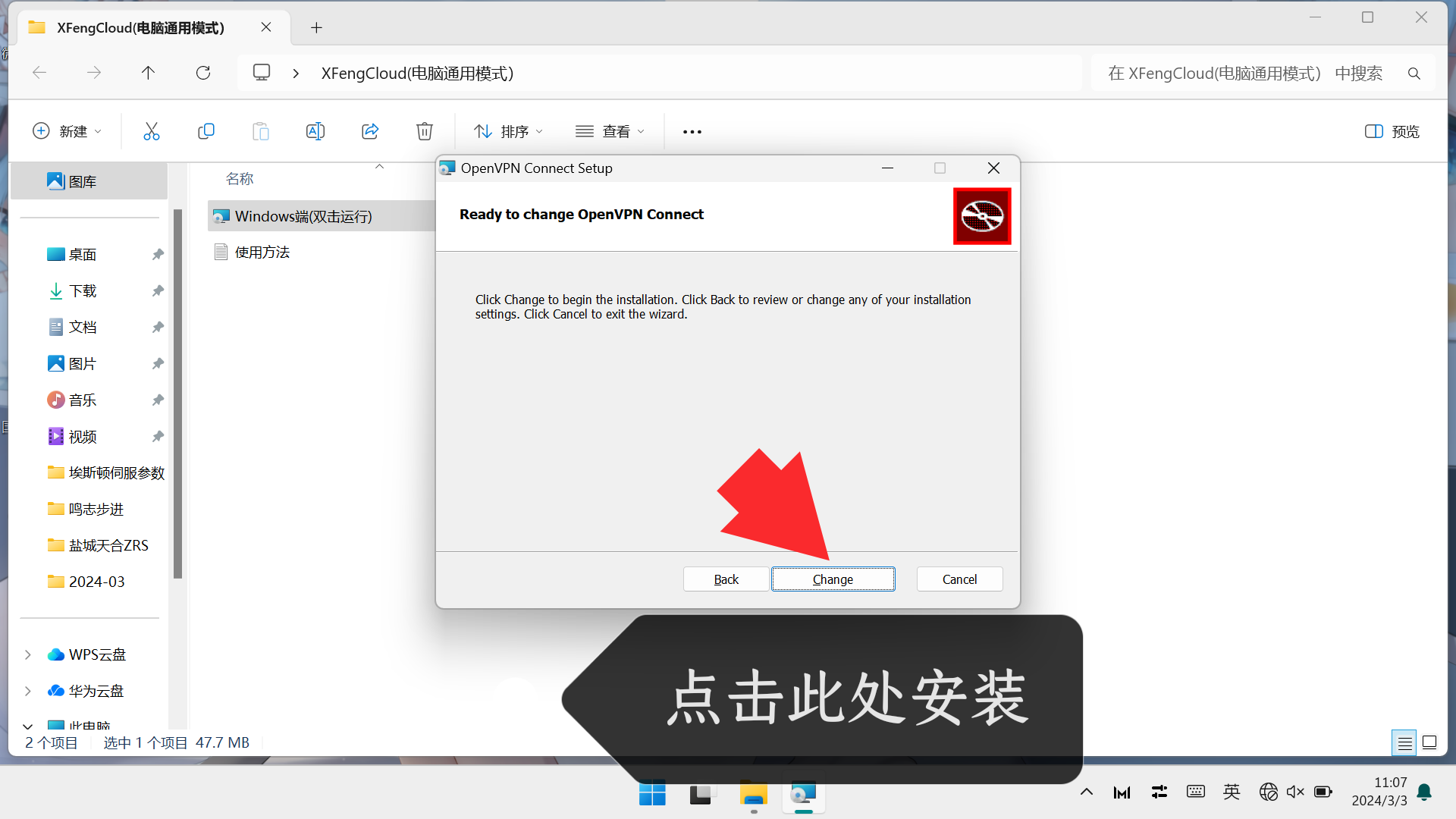Click the search magnifier icon
The height and width of the screenshot is (819, 1456).
click(1414, 73)
